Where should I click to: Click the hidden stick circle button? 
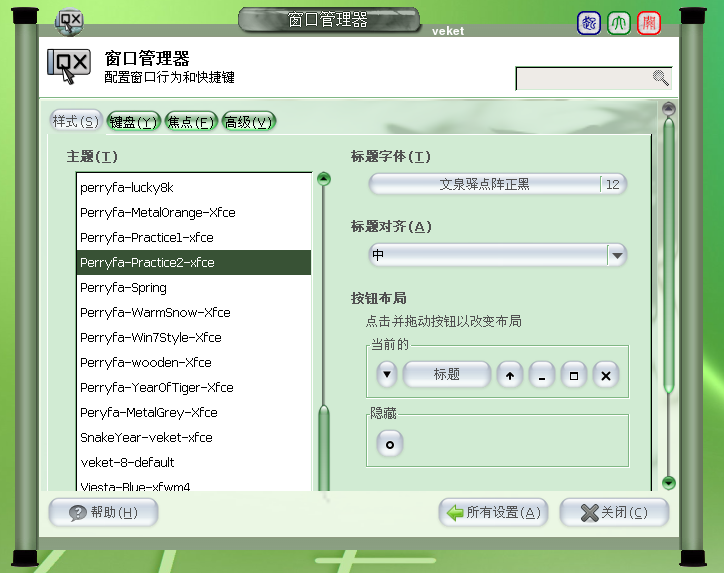(x=390, y=444)
